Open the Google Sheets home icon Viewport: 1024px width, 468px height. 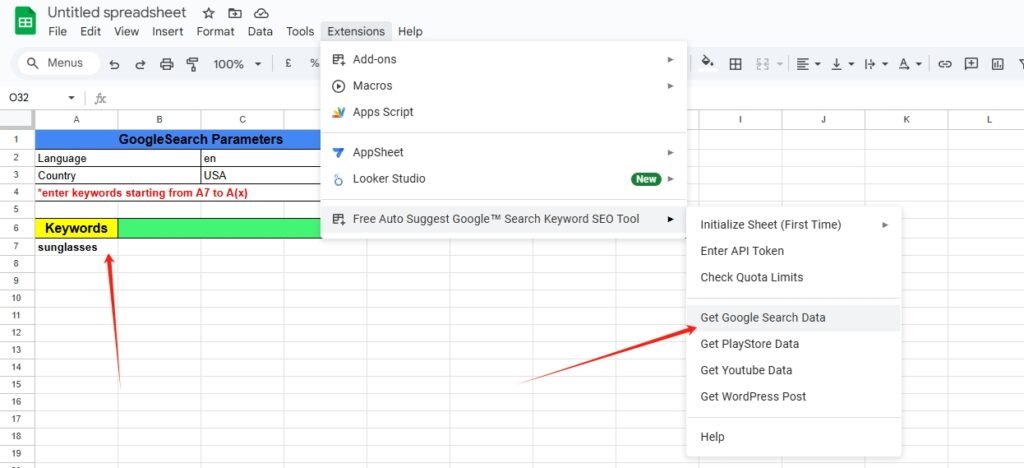[25, 22]
